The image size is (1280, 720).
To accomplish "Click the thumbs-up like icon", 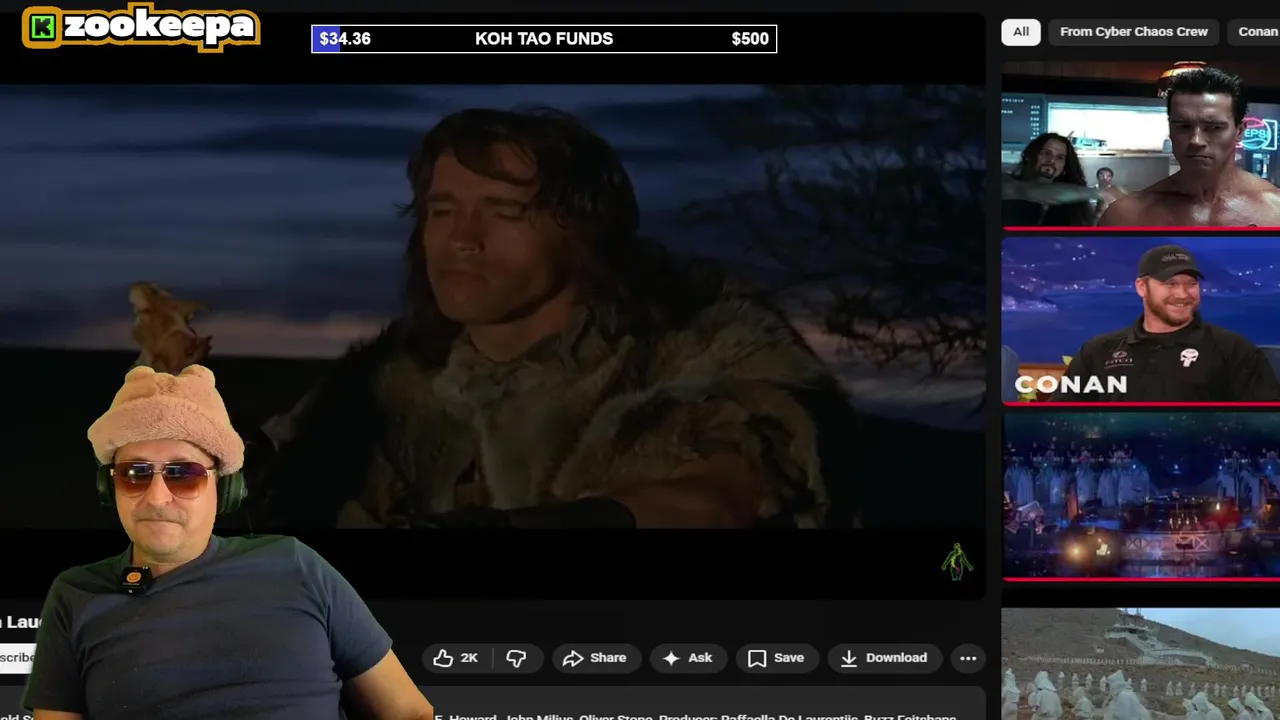I will pos(443,658).
